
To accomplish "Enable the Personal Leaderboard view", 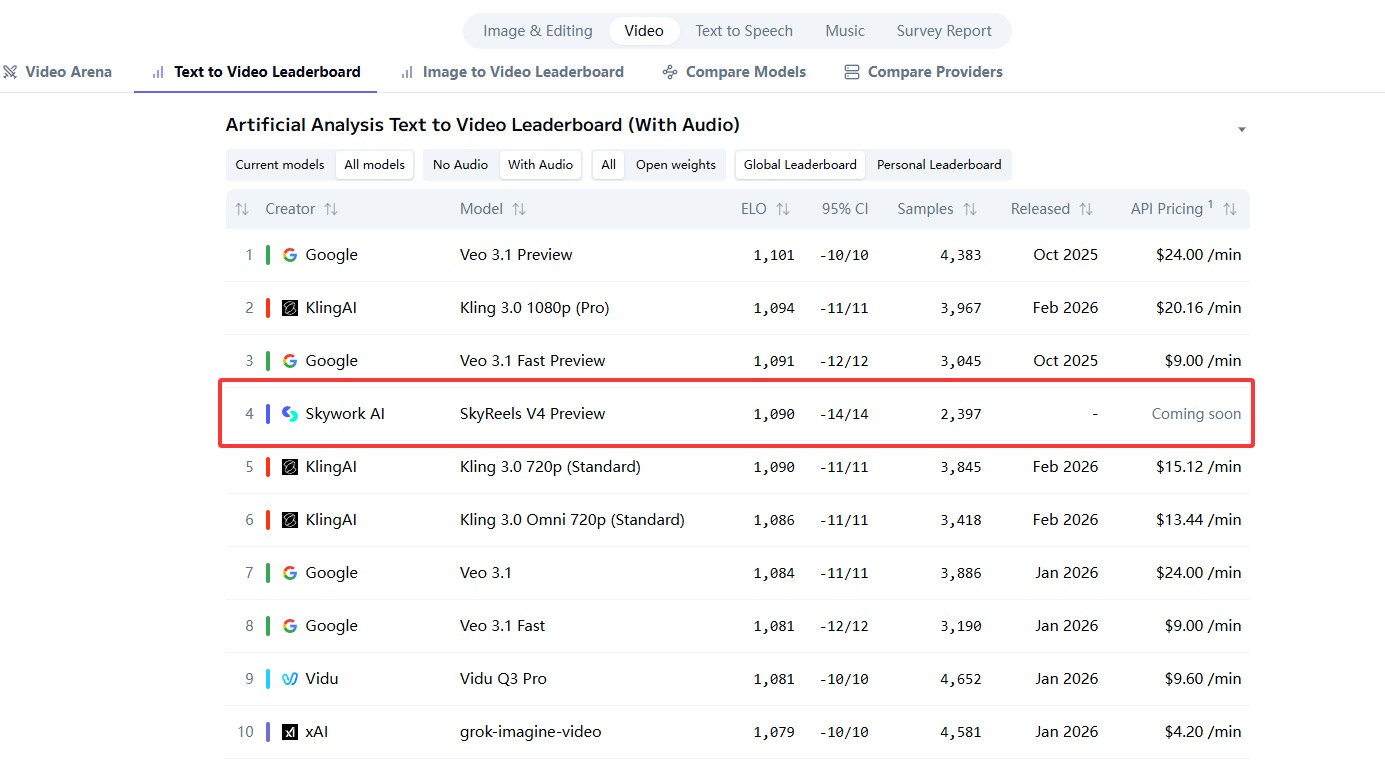I will (939, 165).
